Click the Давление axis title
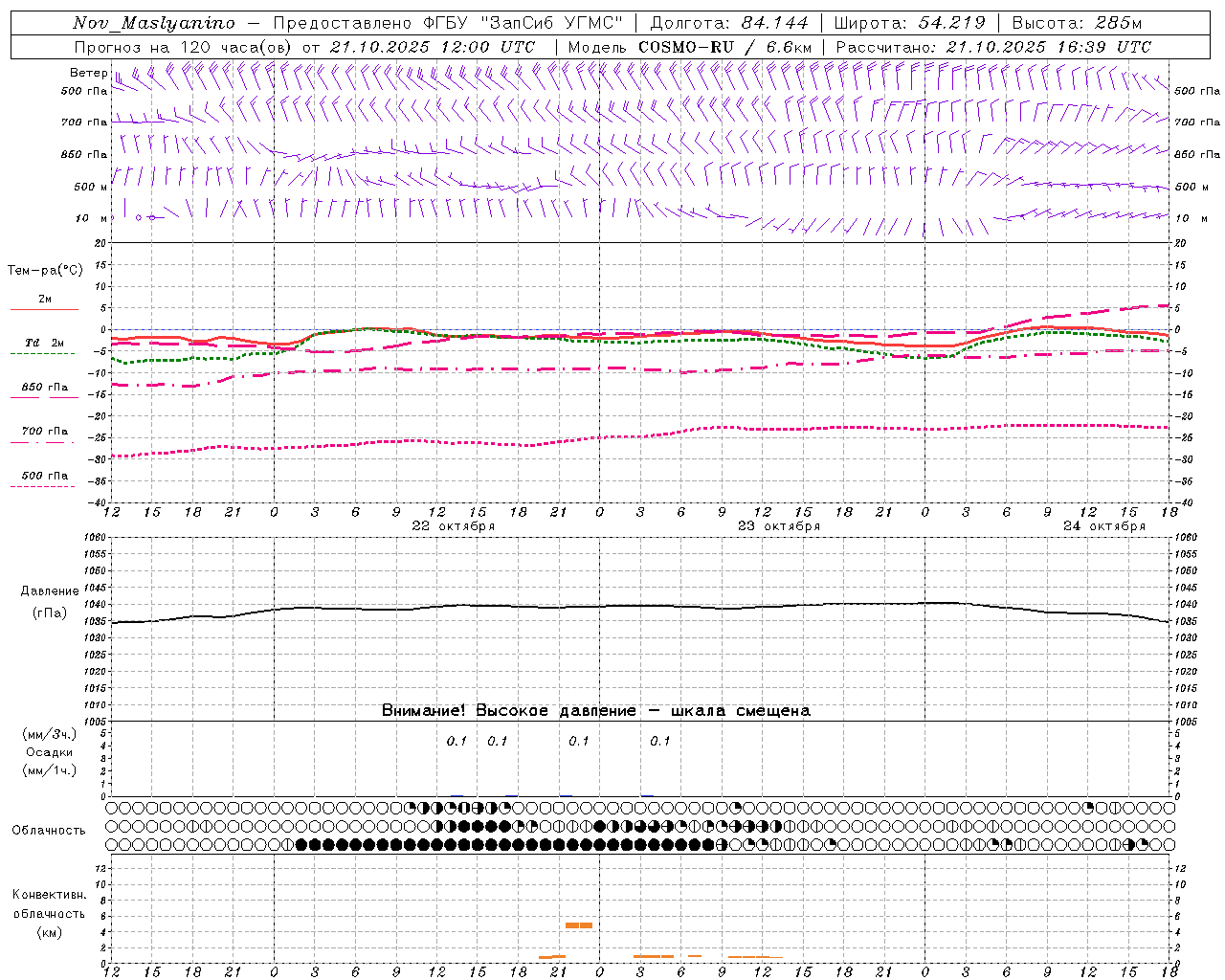Image resolution: width=1225 pixels, height=980 pixels. (x=50, y=591)
